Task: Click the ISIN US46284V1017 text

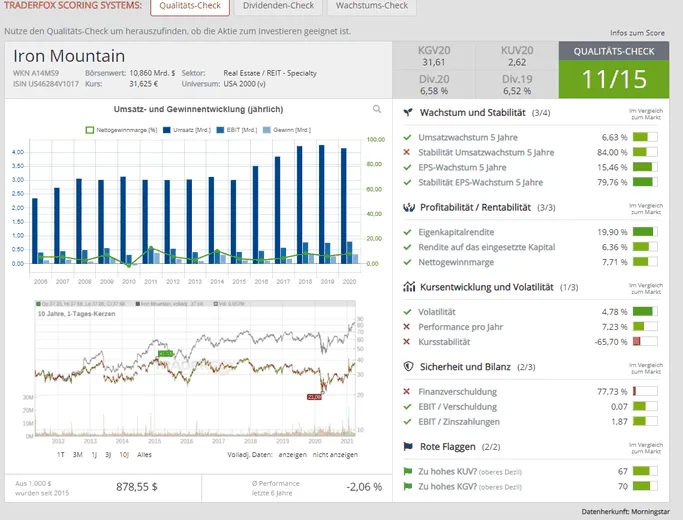Action: point(46,84)
